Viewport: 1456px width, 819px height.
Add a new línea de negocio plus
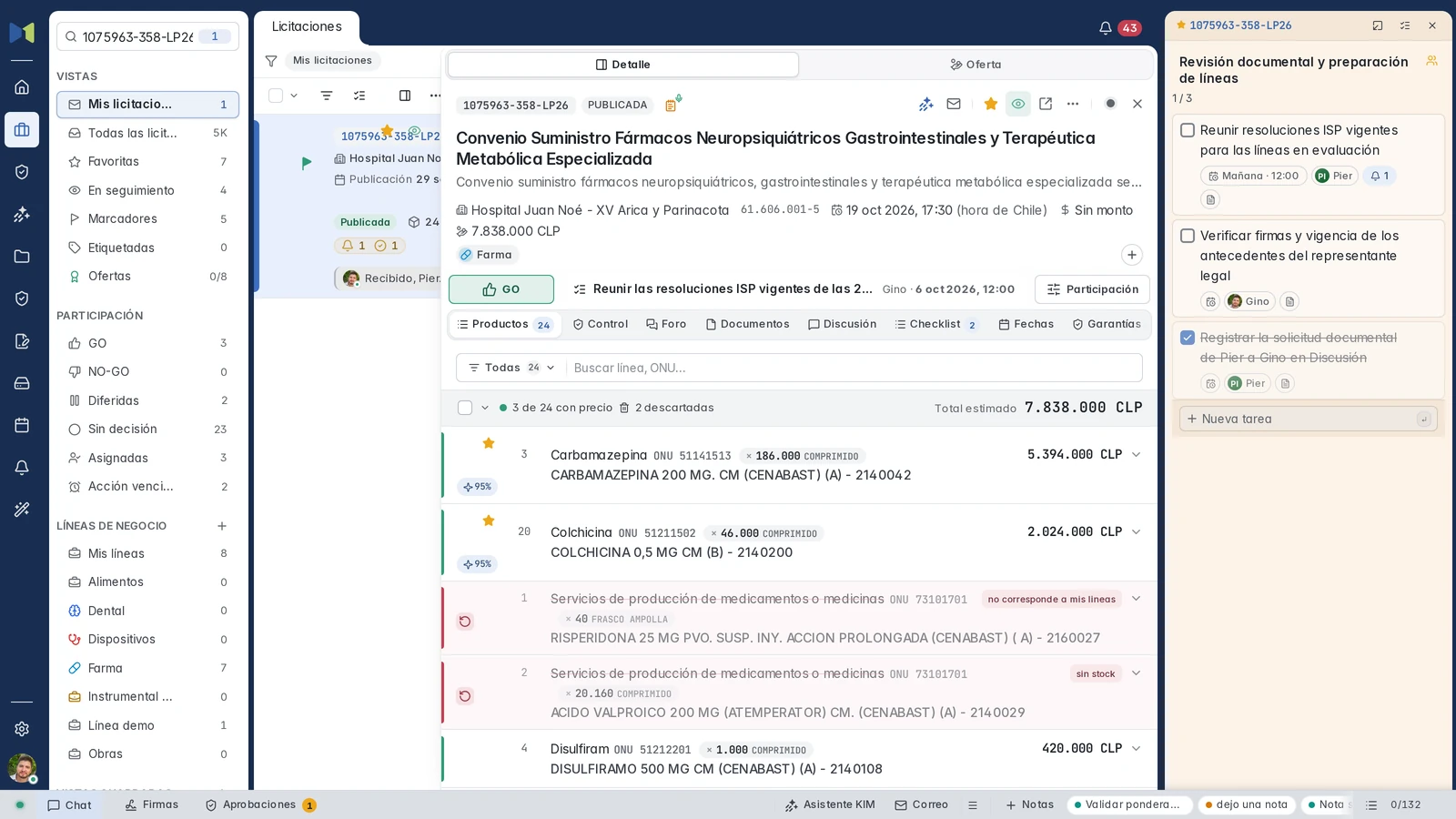(x=222, y=526)
